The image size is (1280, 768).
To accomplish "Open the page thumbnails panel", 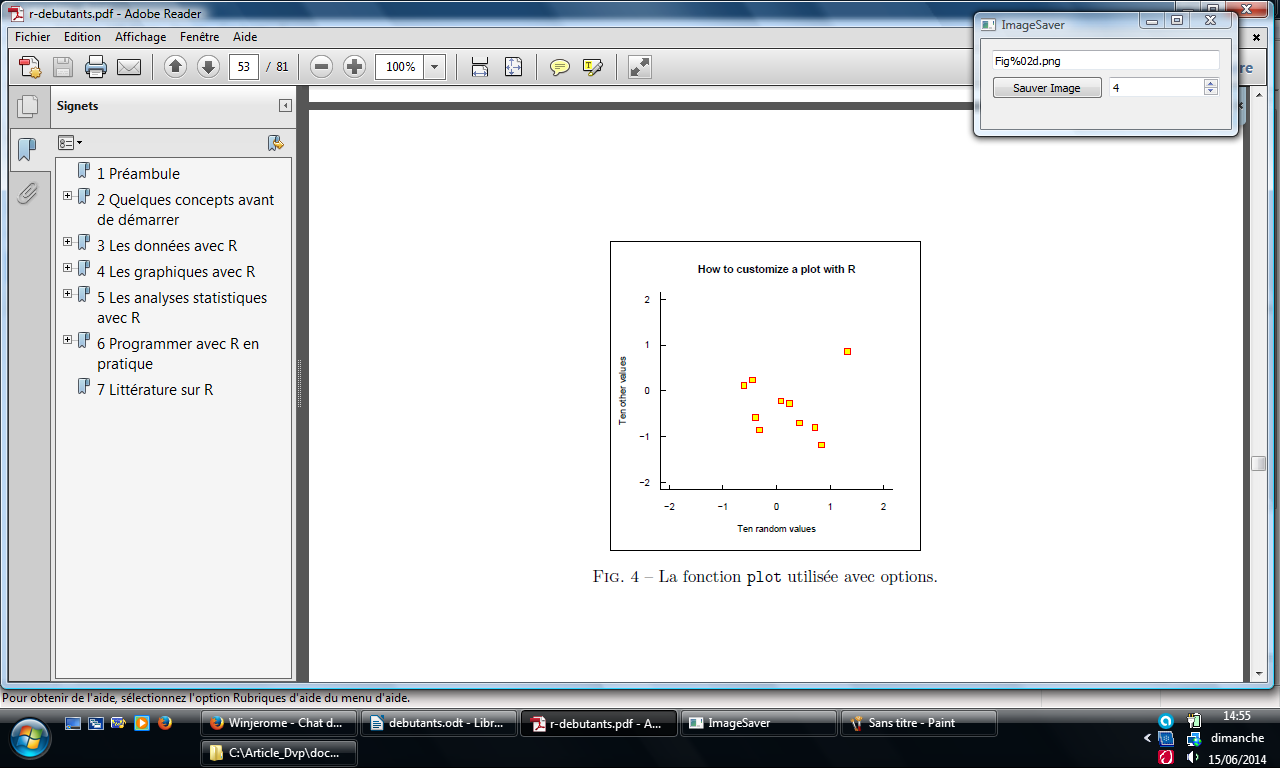I will click(x=28, y=106).
